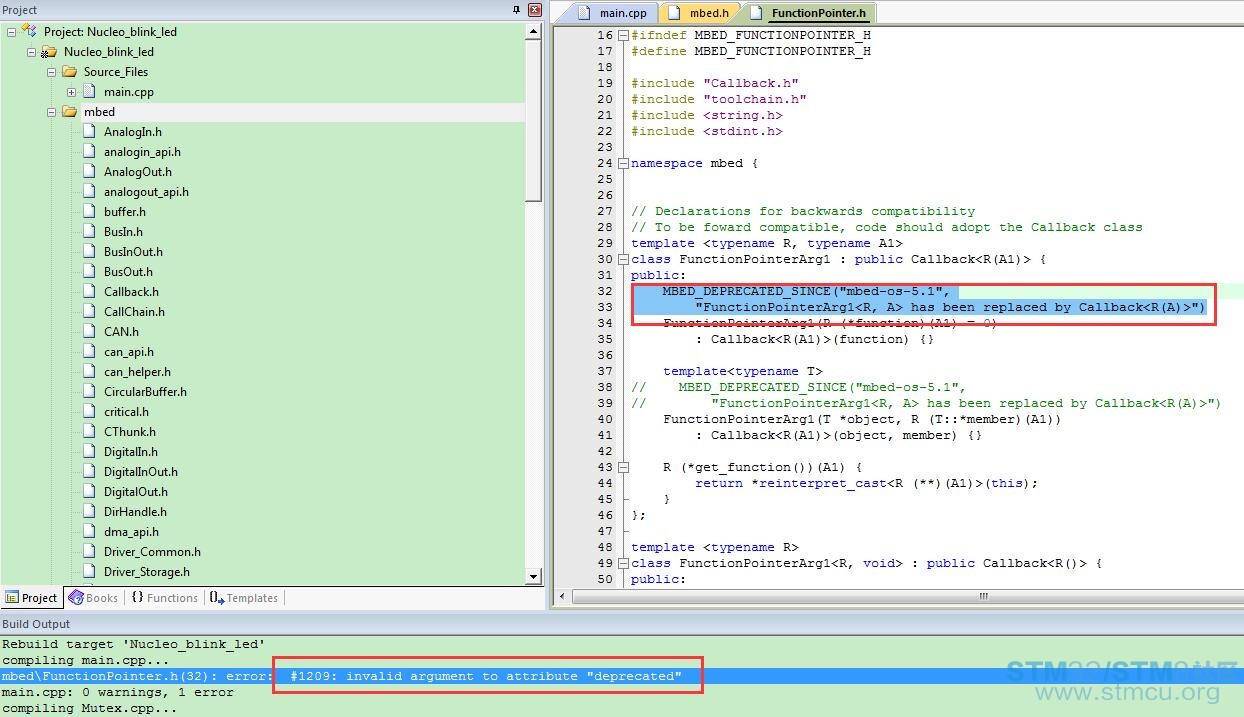Select Driver_Common.h in the project tree
This screenshot has height=717, width=1244.
tap(152, 552)
